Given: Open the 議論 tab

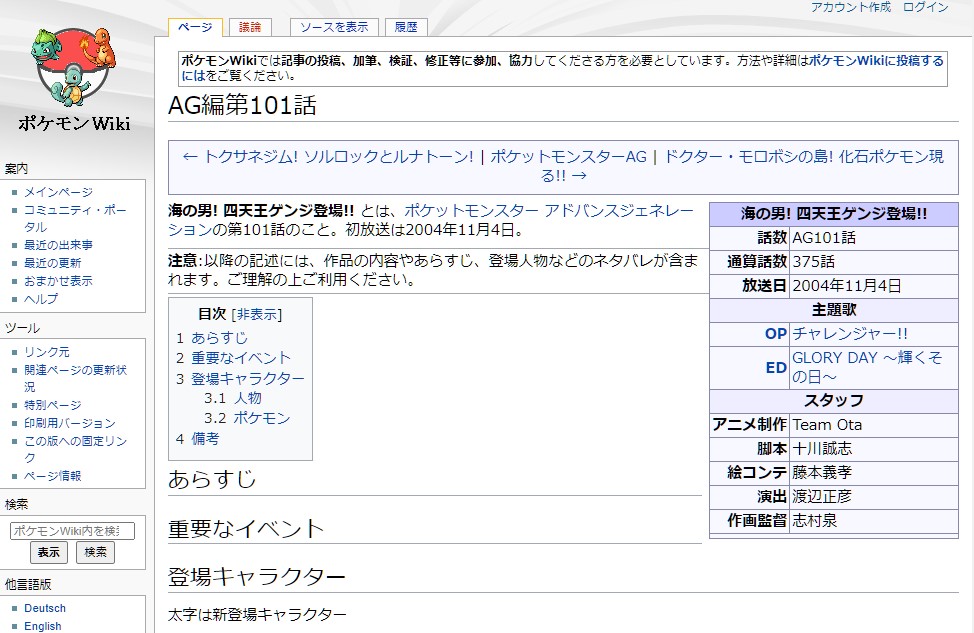Looking at the screenshot, I should tap(250, 27).
